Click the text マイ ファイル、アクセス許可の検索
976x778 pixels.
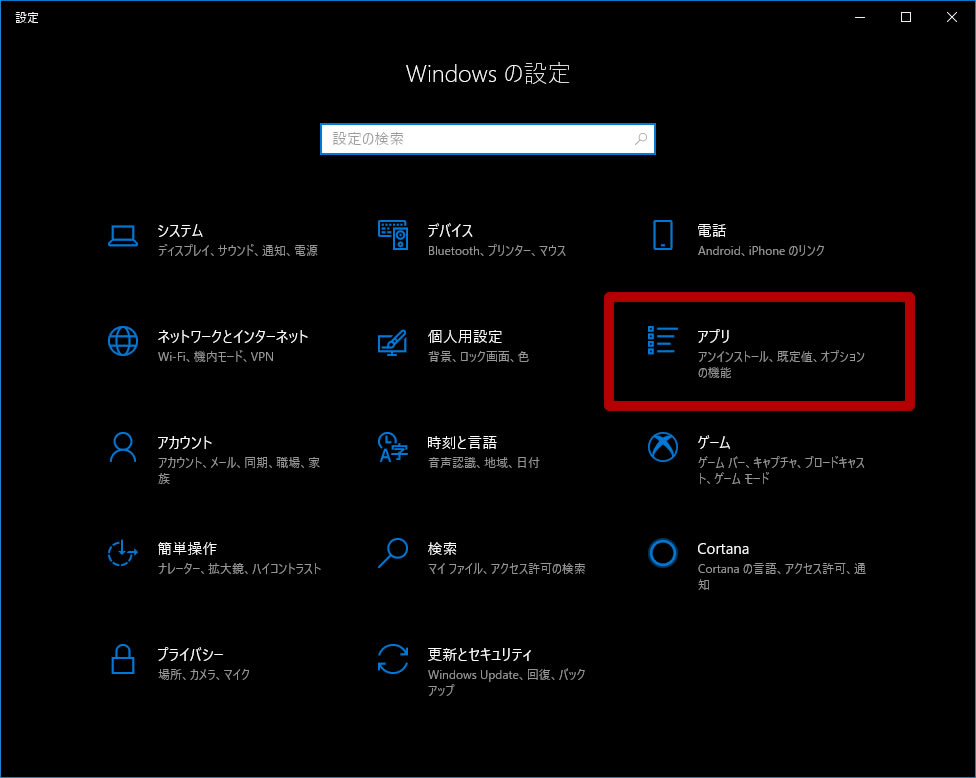pyautogui.click(x=506, y=568)
